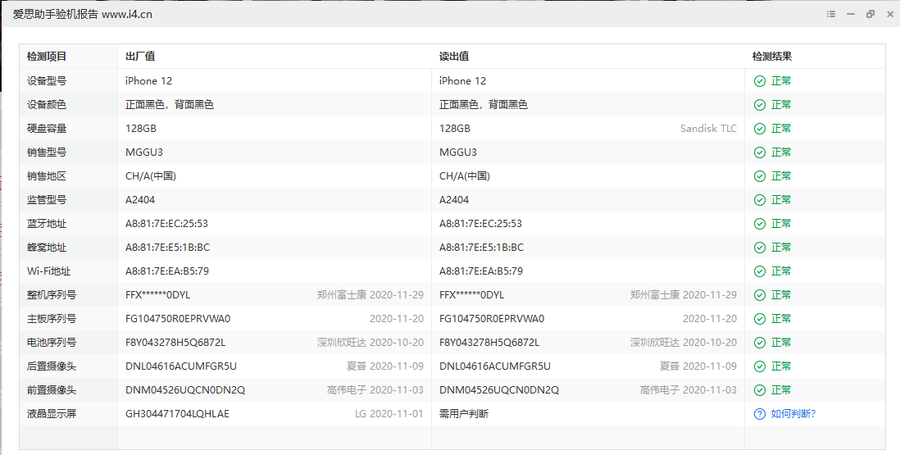
Task: Click the 正常 check icon for 硬盘容量
Action: point(759,129)
